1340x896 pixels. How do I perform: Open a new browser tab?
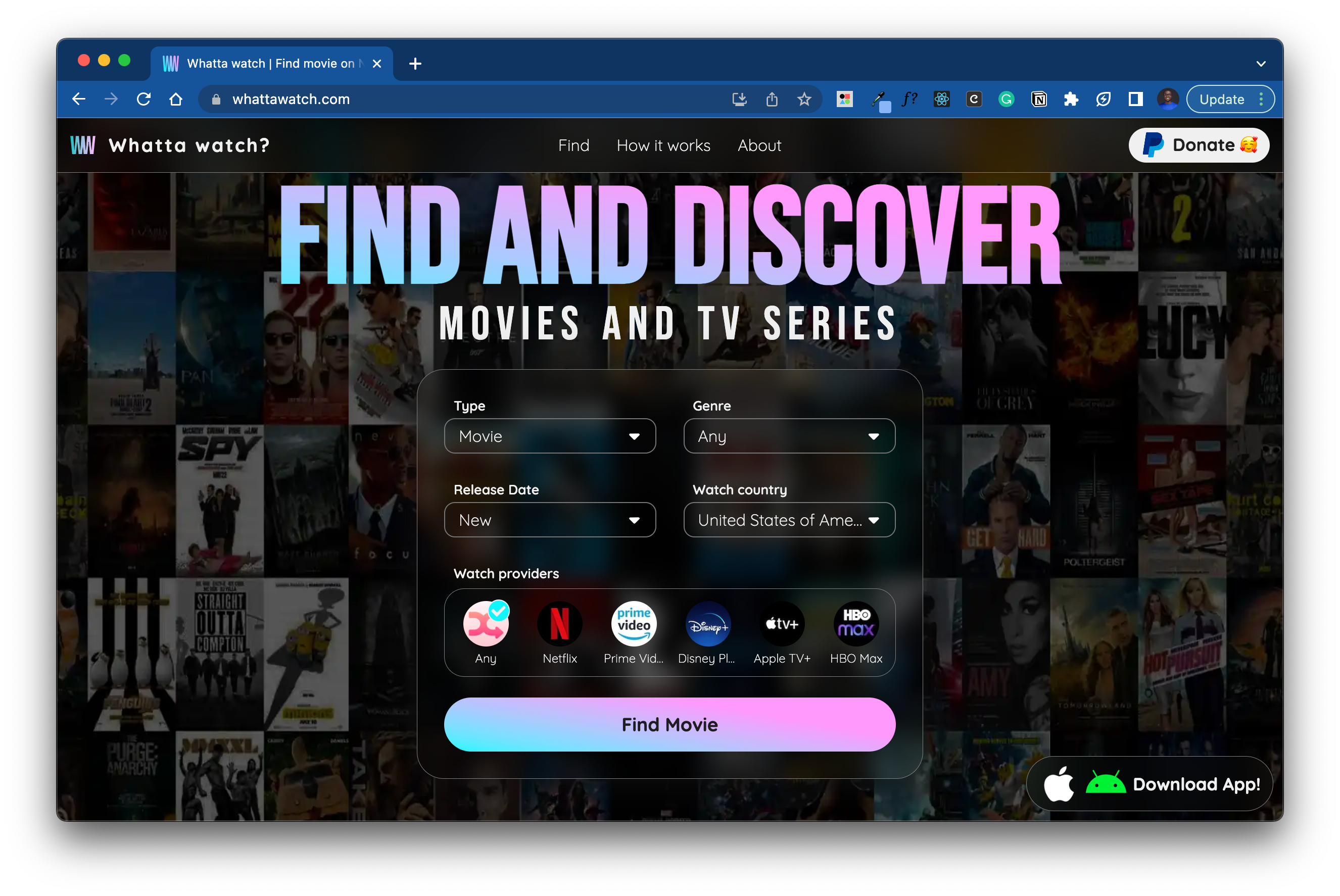[415, 64]
